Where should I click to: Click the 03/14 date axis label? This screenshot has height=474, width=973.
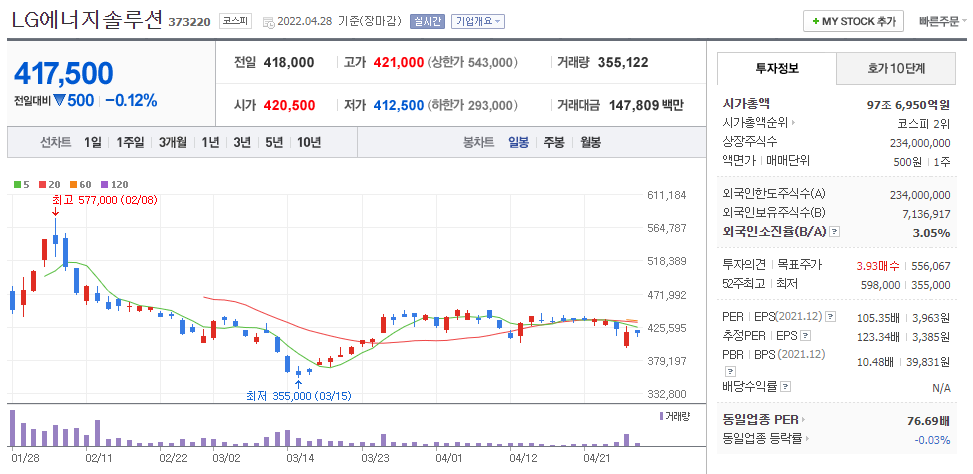pos(299,458)
